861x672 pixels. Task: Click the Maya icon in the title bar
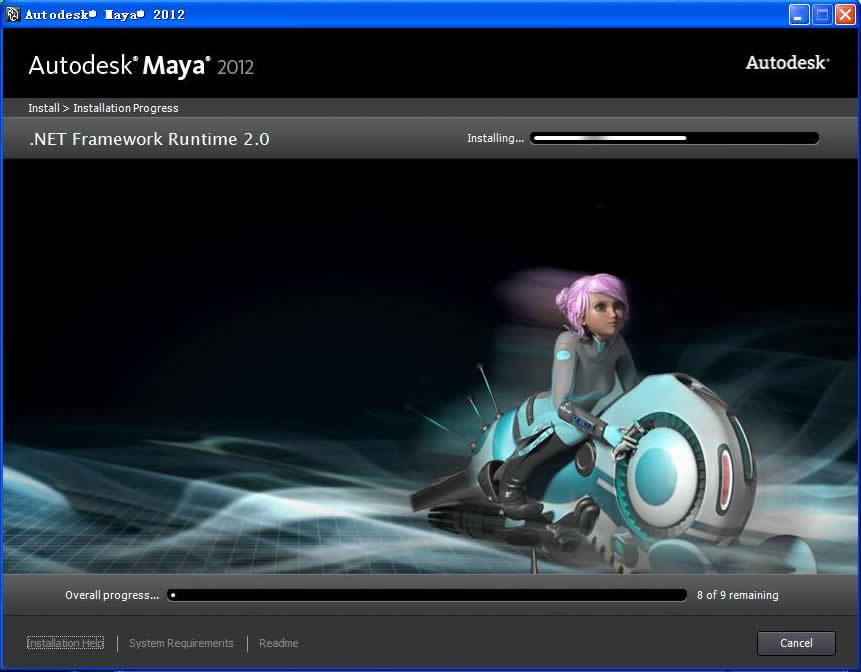[13, 14]
